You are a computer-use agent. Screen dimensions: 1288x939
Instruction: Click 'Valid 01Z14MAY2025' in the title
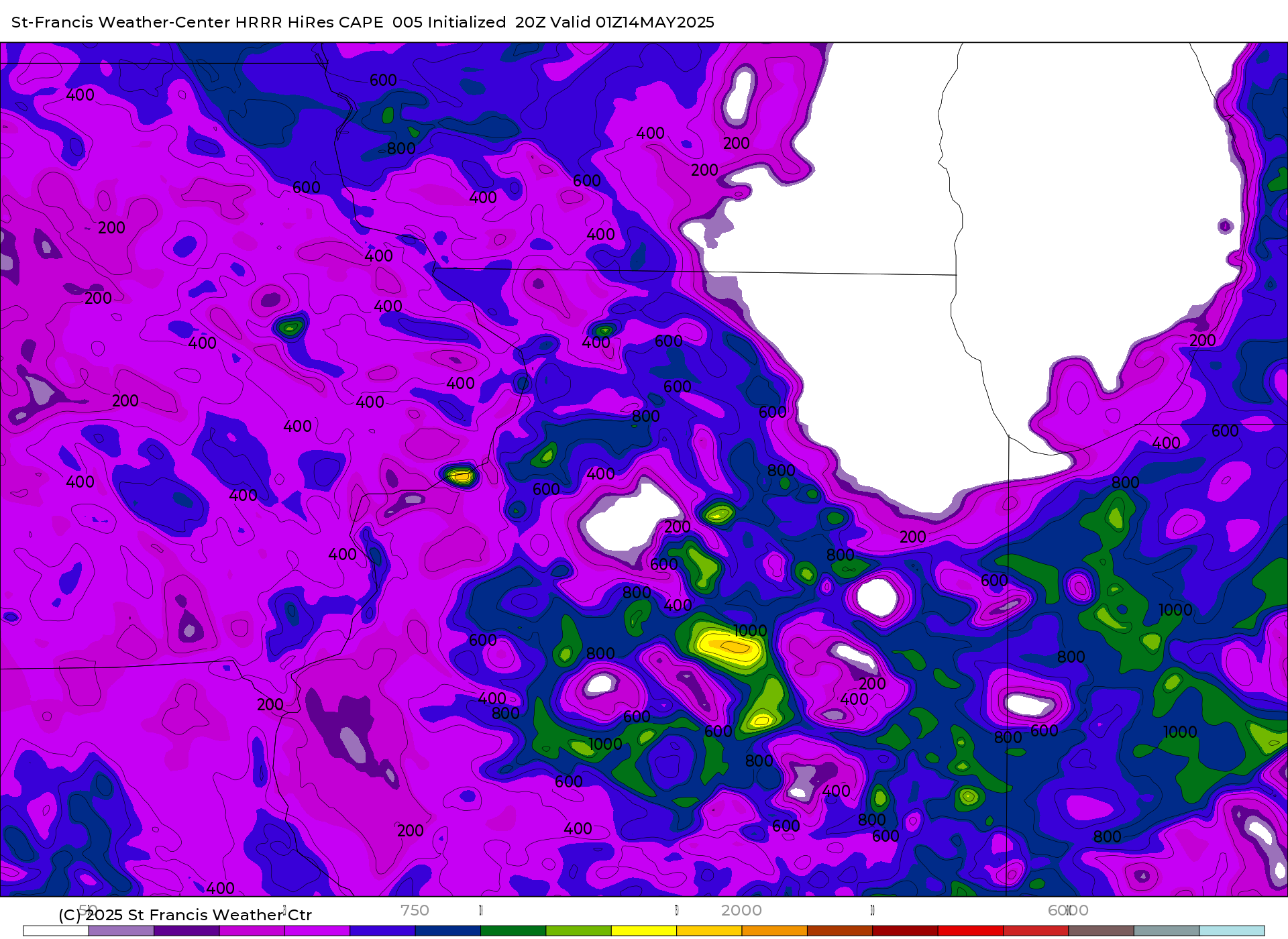pos(632,22)
